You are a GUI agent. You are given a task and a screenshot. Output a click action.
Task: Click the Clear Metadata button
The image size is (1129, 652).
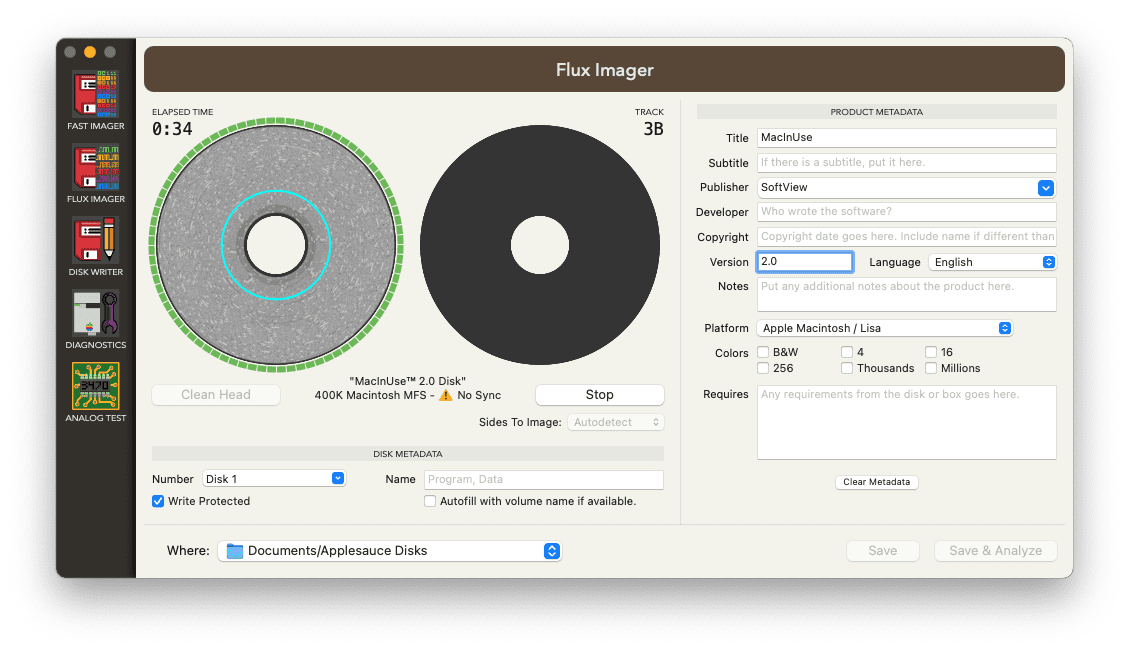tap(876, 482)
